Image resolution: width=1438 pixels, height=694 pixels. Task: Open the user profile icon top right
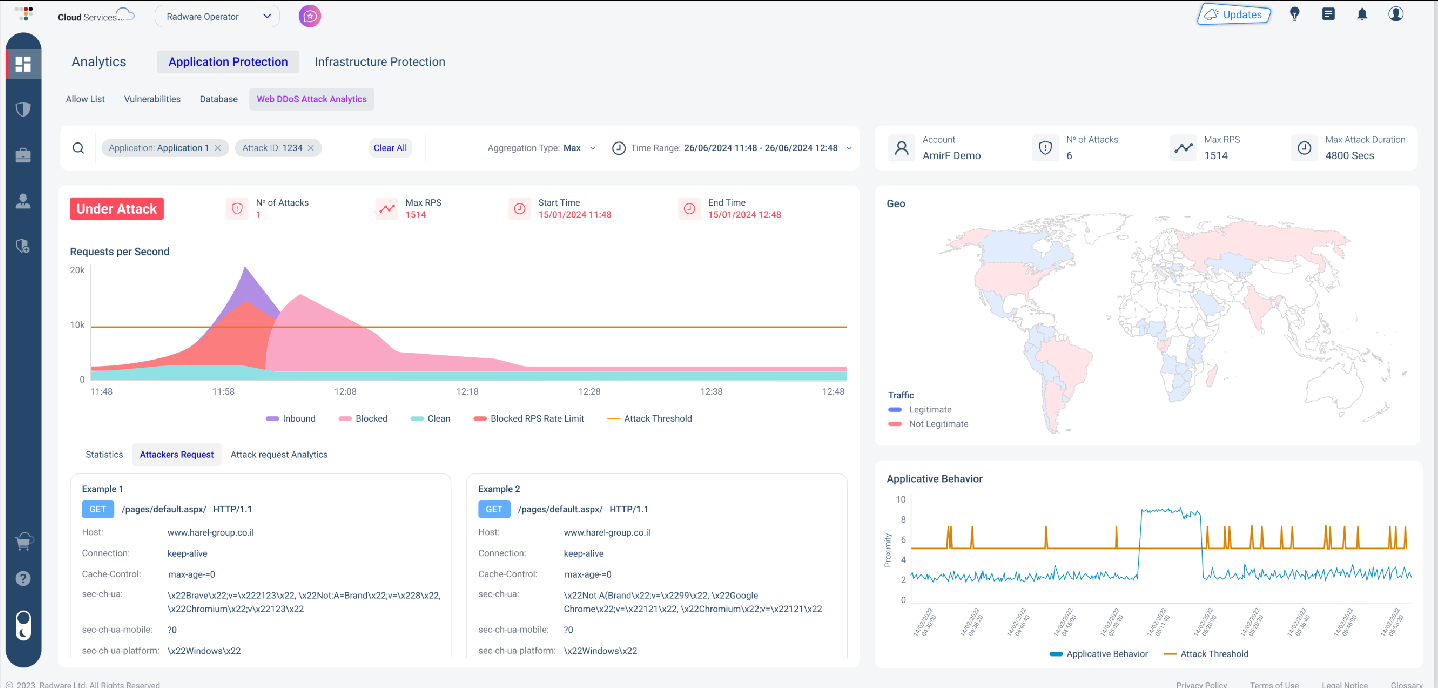1395,14
